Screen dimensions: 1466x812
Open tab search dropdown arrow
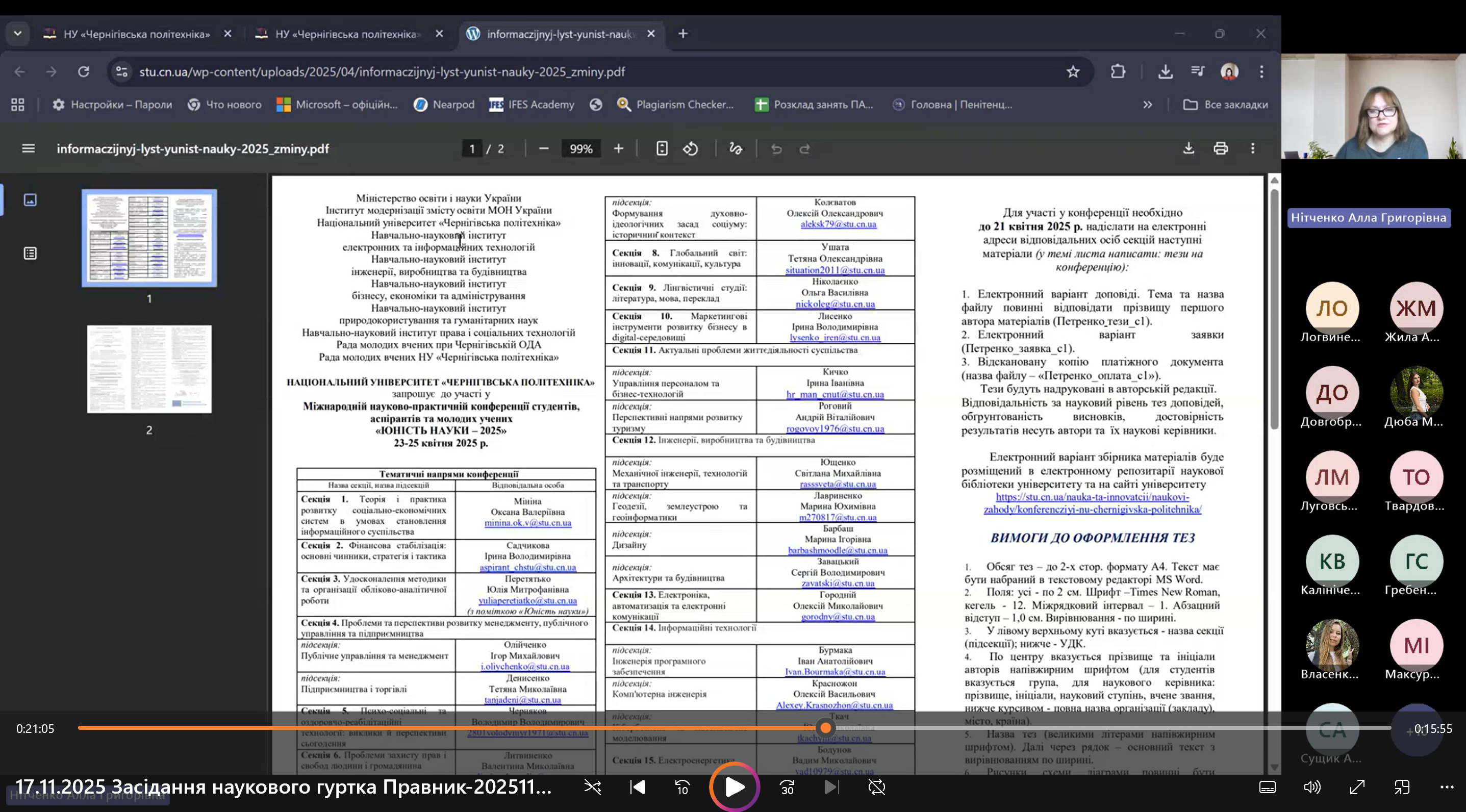(18, 34)
